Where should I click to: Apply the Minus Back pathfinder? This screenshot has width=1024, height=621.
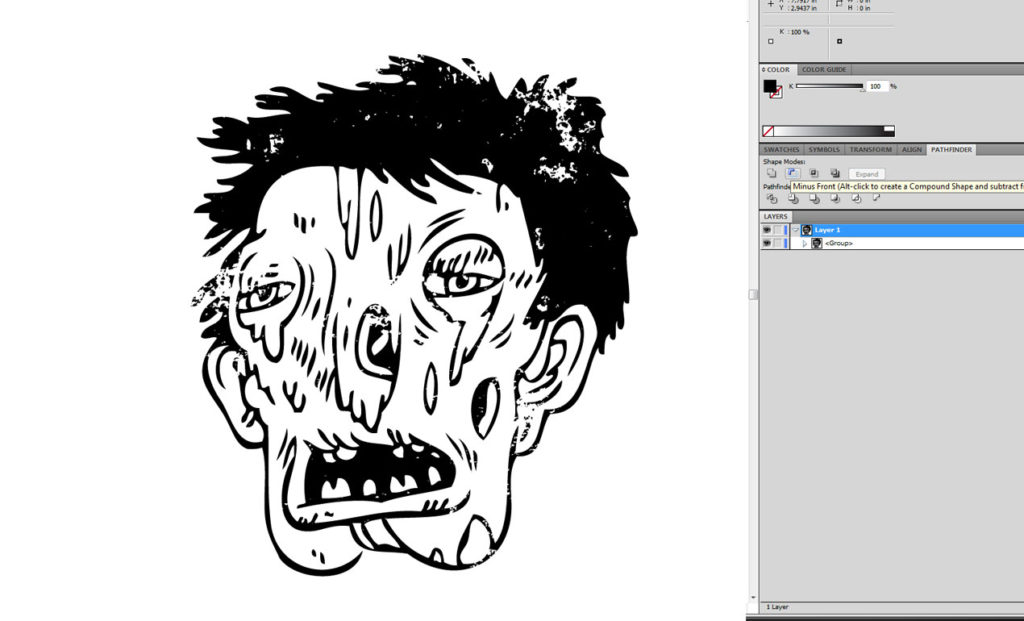click(876, 198)
